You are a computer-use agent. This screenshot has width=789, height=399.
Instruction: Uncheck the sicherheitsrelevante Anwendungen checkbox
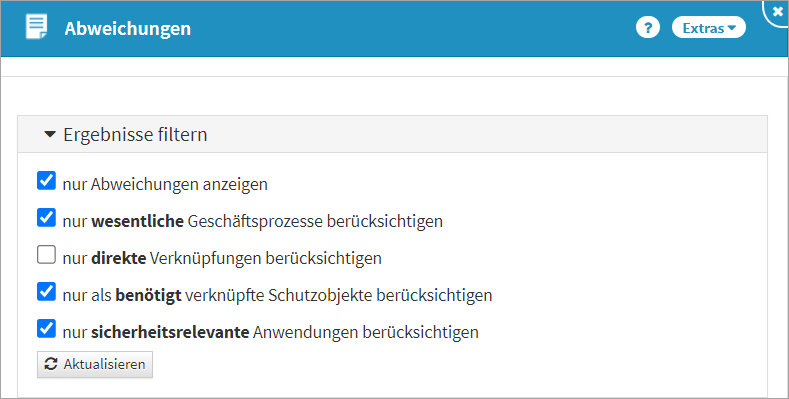(x=46, y=329)
